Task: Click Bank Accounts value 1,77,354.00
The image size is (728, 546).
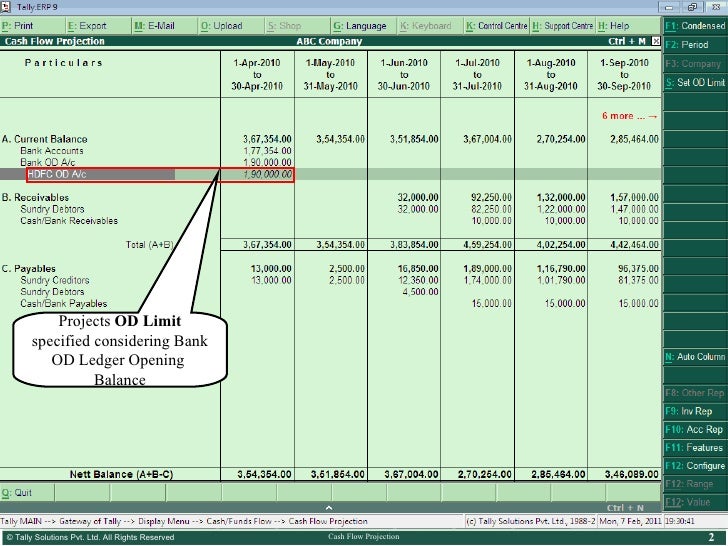Action: pos(267,151)
